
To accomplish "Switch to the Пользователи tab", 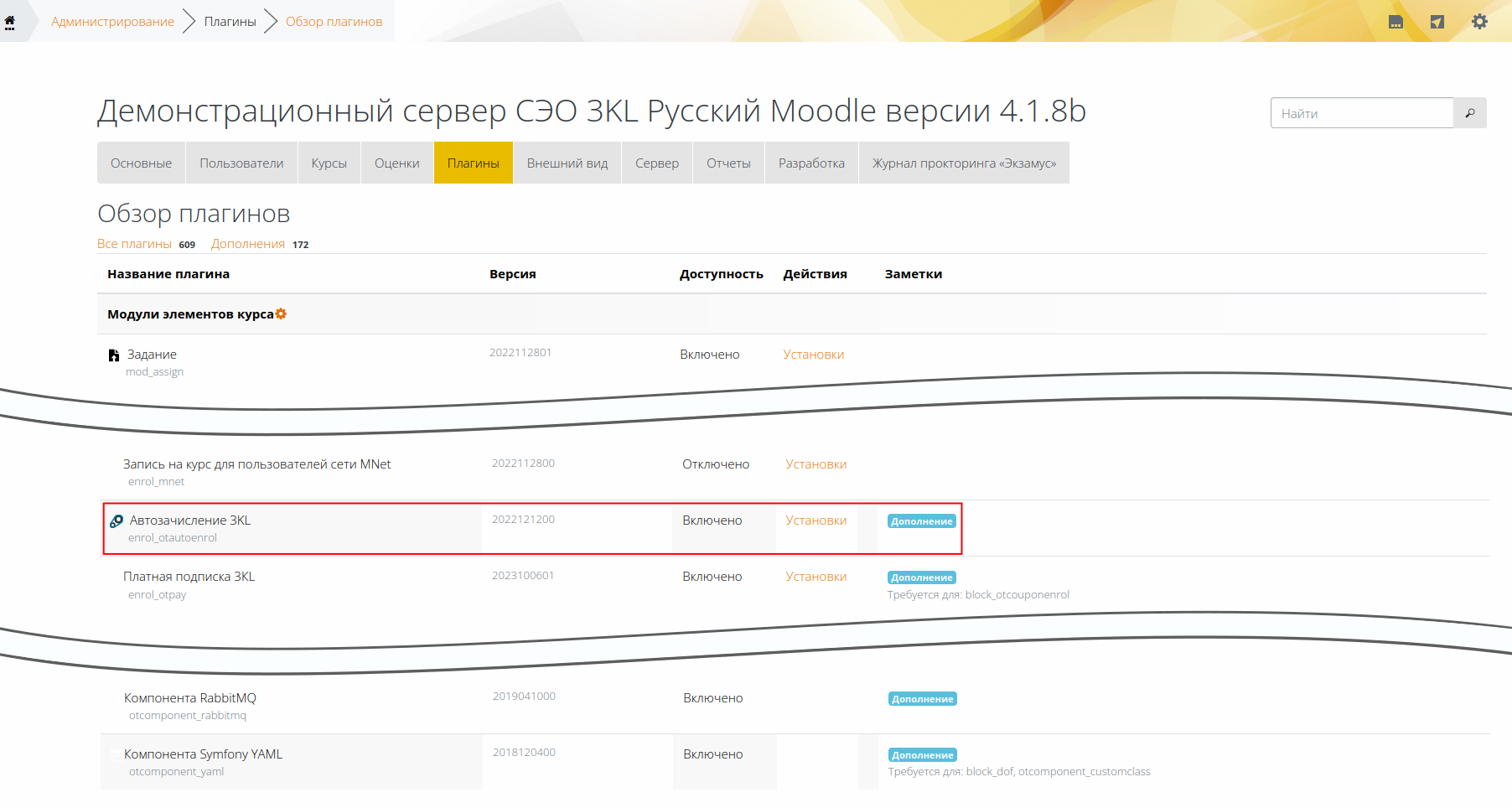I will [x=241, y=163].
